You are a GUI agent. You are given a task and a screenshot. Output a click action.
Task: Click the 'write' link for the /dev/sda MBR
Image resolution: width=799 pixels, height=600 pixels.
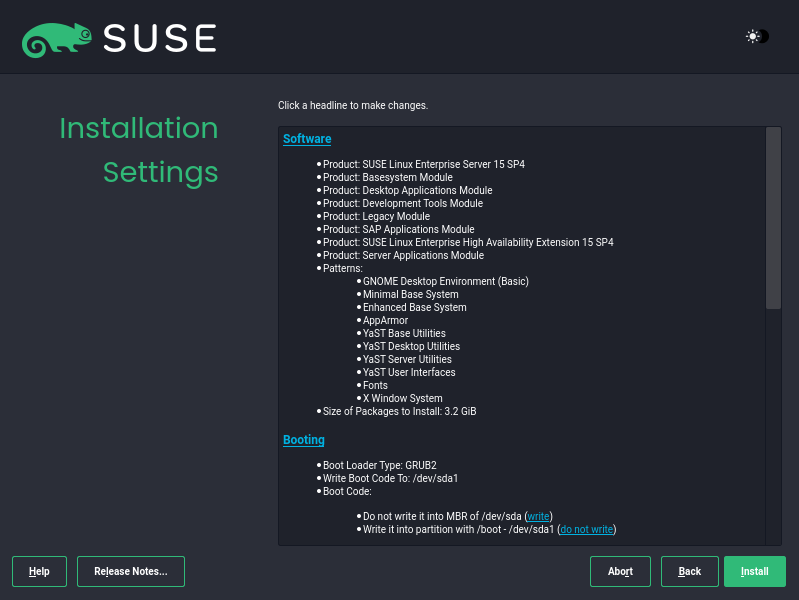[538, 516]
